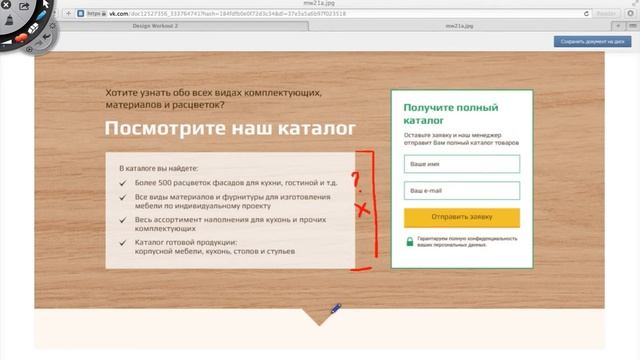Switch to the mw21a.jpg tab
The height and width of the screenshot is (360, 640).
tap(459, 26)
